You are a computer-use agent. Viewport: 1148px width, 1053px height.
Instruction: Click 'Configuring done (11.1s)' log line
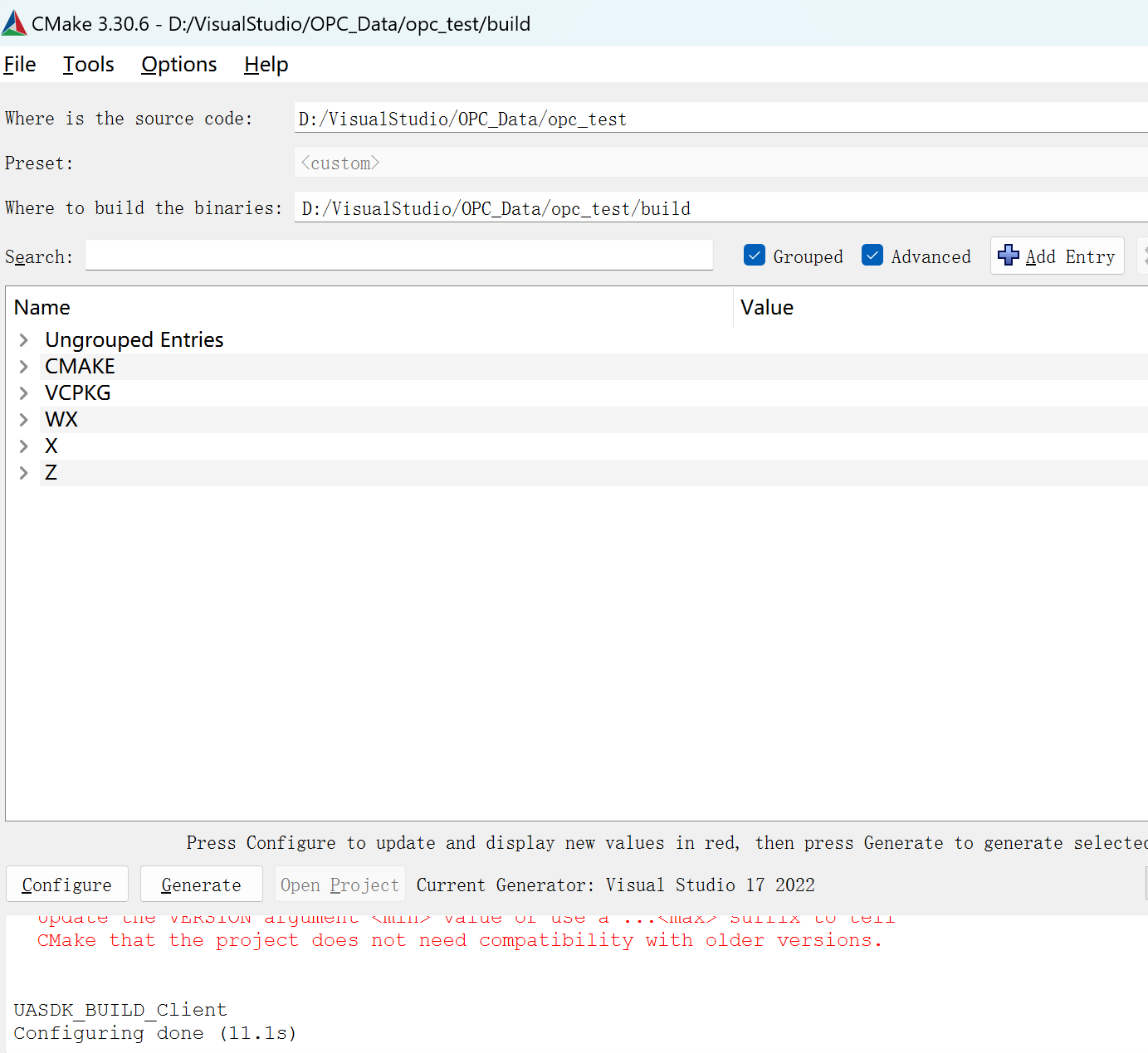[x=155, y=1033]
